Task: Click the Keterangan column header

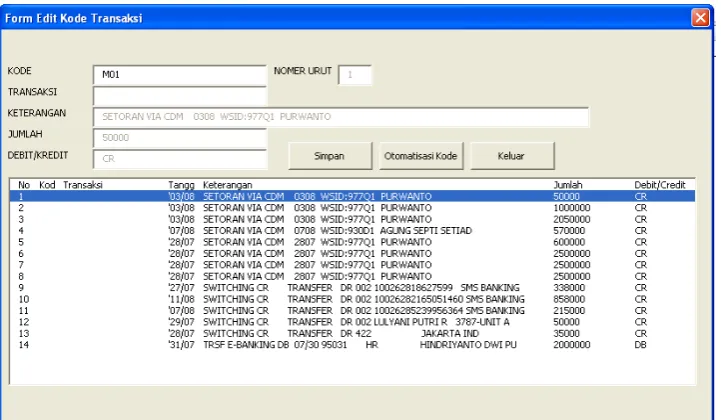Action: pos(228,185)
